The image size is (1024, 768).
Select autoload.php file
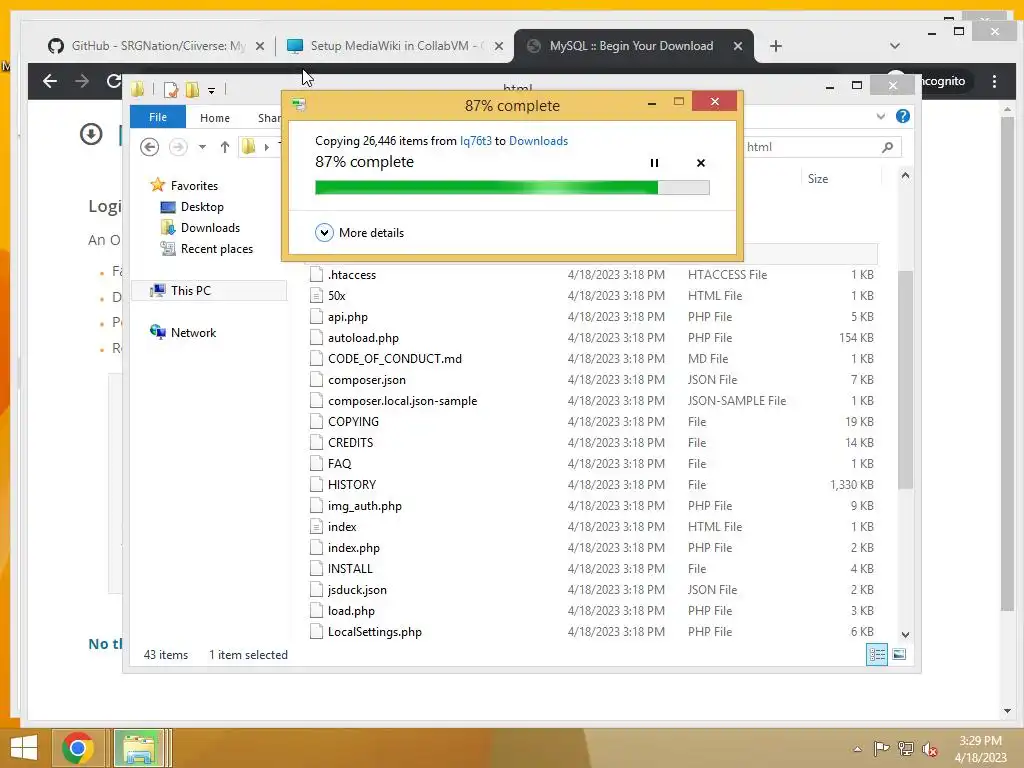click(363, 338)
